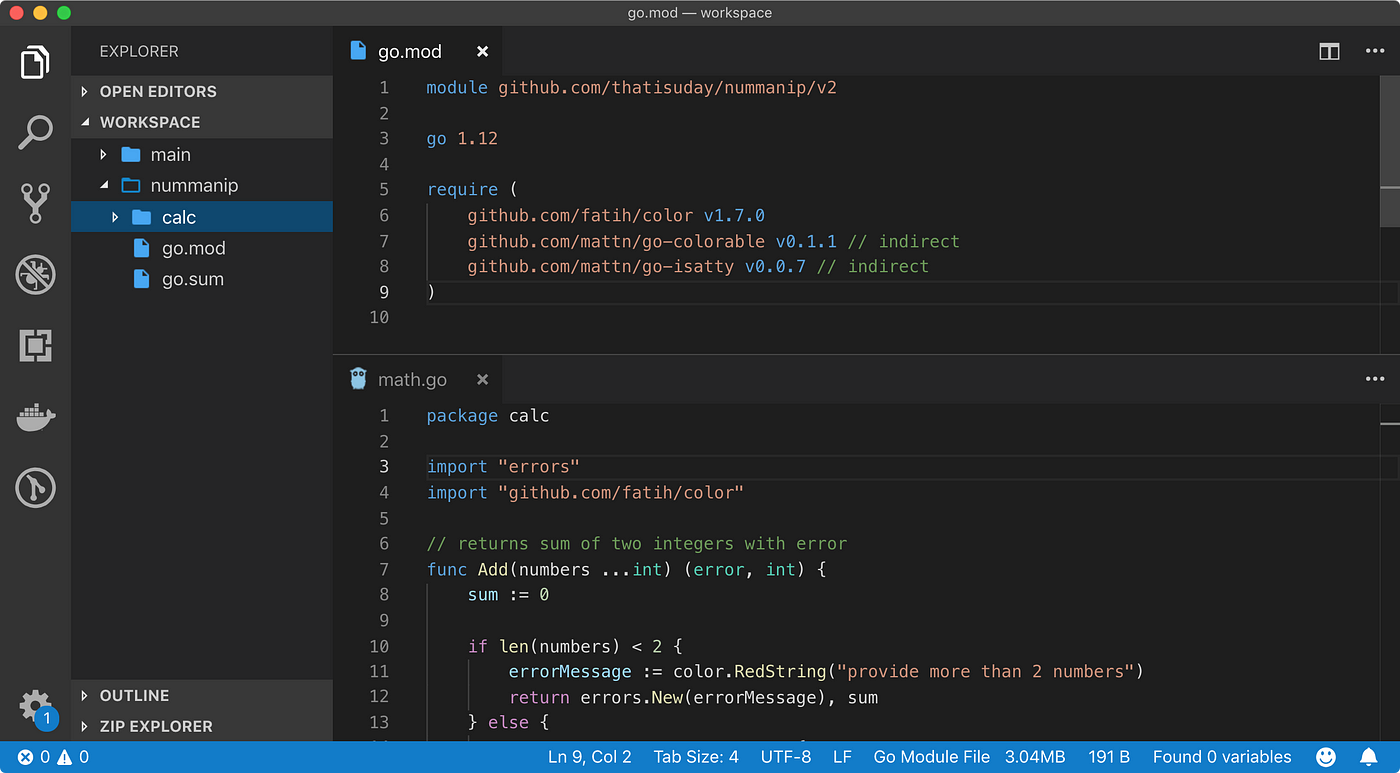Click the import "errors" line in math.go

click(503, 467)
